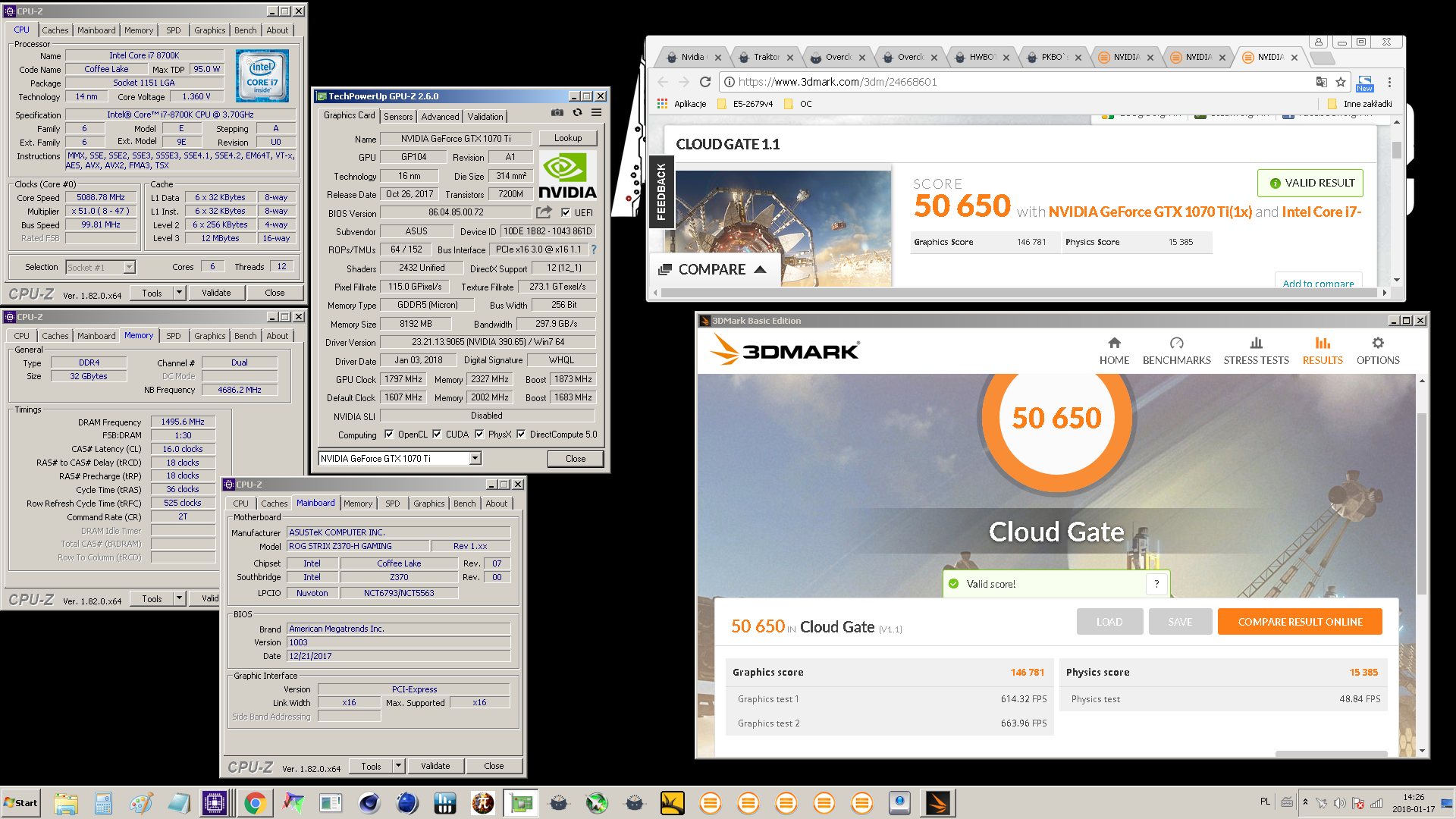Click the Add to compare link
The height and width of the screenshot is (819, 1456).
(1318, 283)
